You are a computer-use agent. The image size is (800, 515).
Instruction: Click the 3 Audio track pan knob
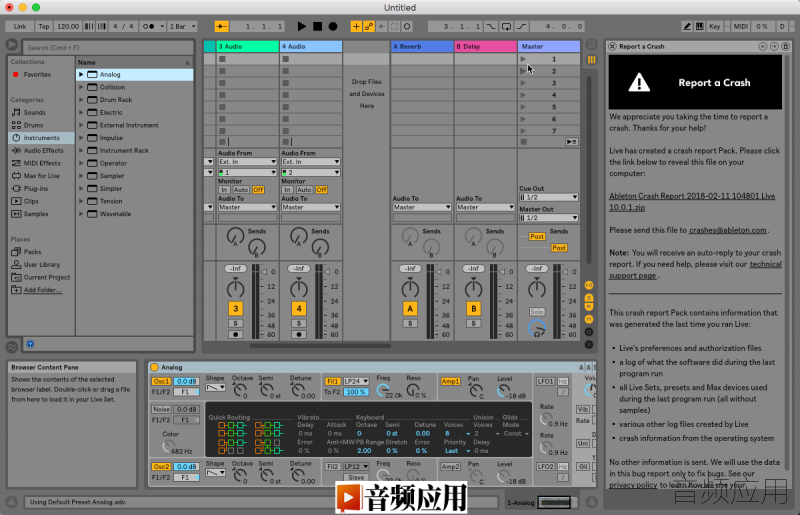(235, 289)
